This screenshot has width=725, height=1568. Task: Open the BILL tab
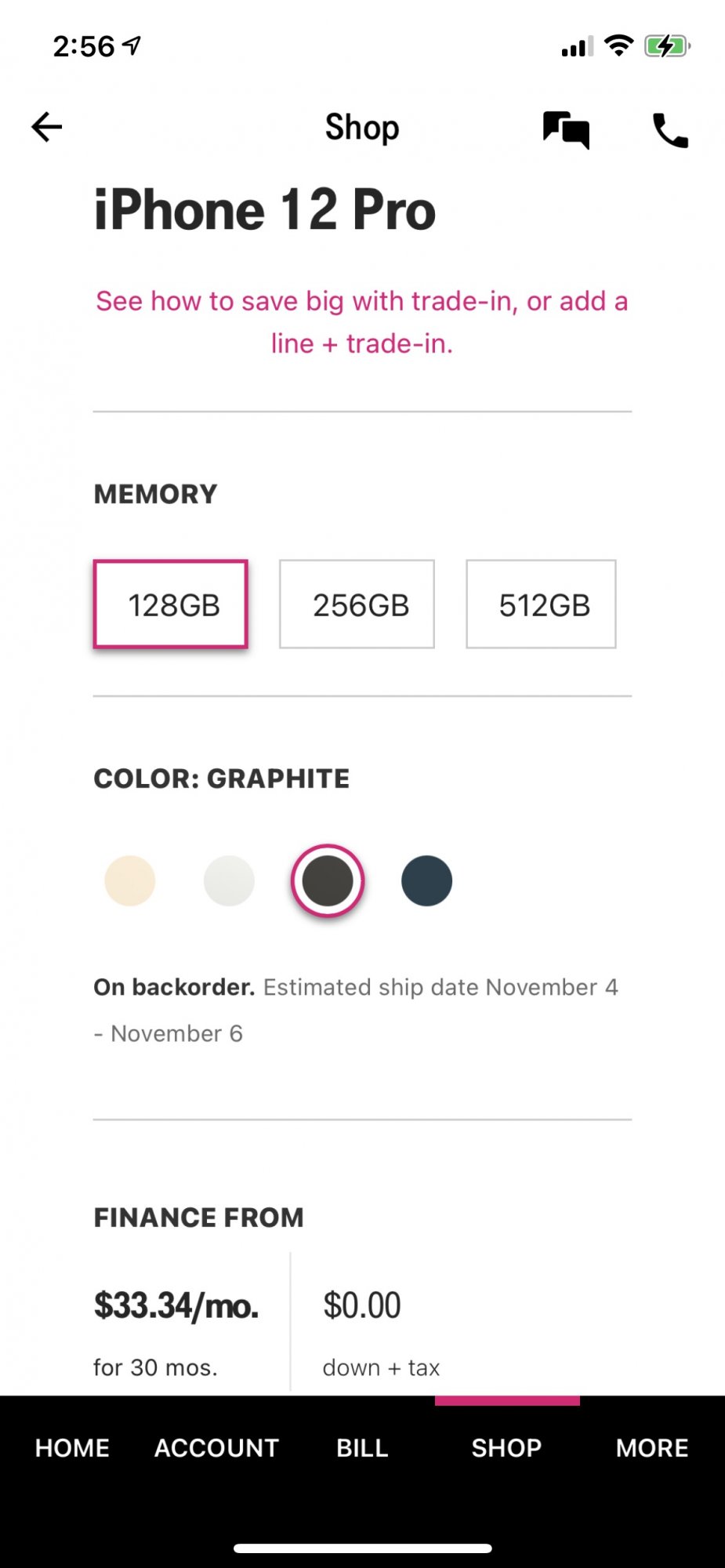[362, 1447]
